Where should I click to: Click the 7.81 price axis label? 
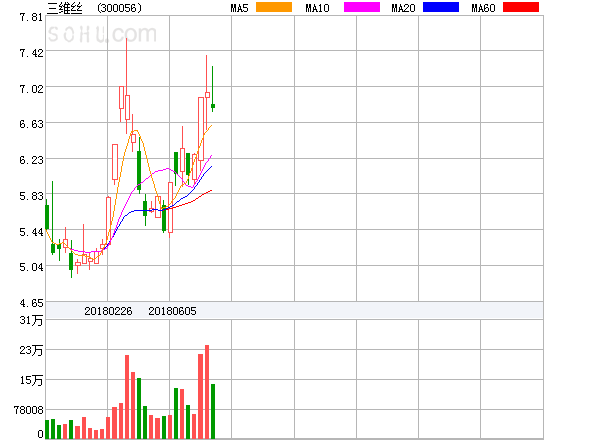coord(31,17)
